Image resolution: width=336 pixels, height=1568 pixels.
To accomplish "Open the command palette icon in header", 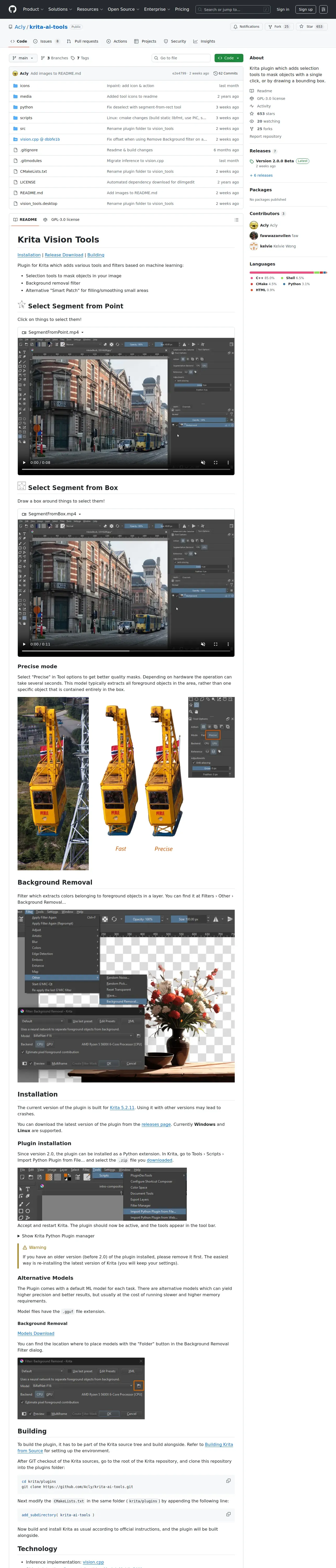I will tap(323, 9).
